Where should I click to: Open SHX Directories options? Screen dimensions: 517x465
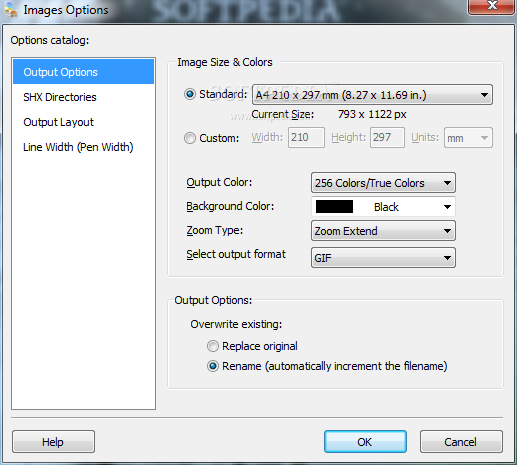pos(83,97)
